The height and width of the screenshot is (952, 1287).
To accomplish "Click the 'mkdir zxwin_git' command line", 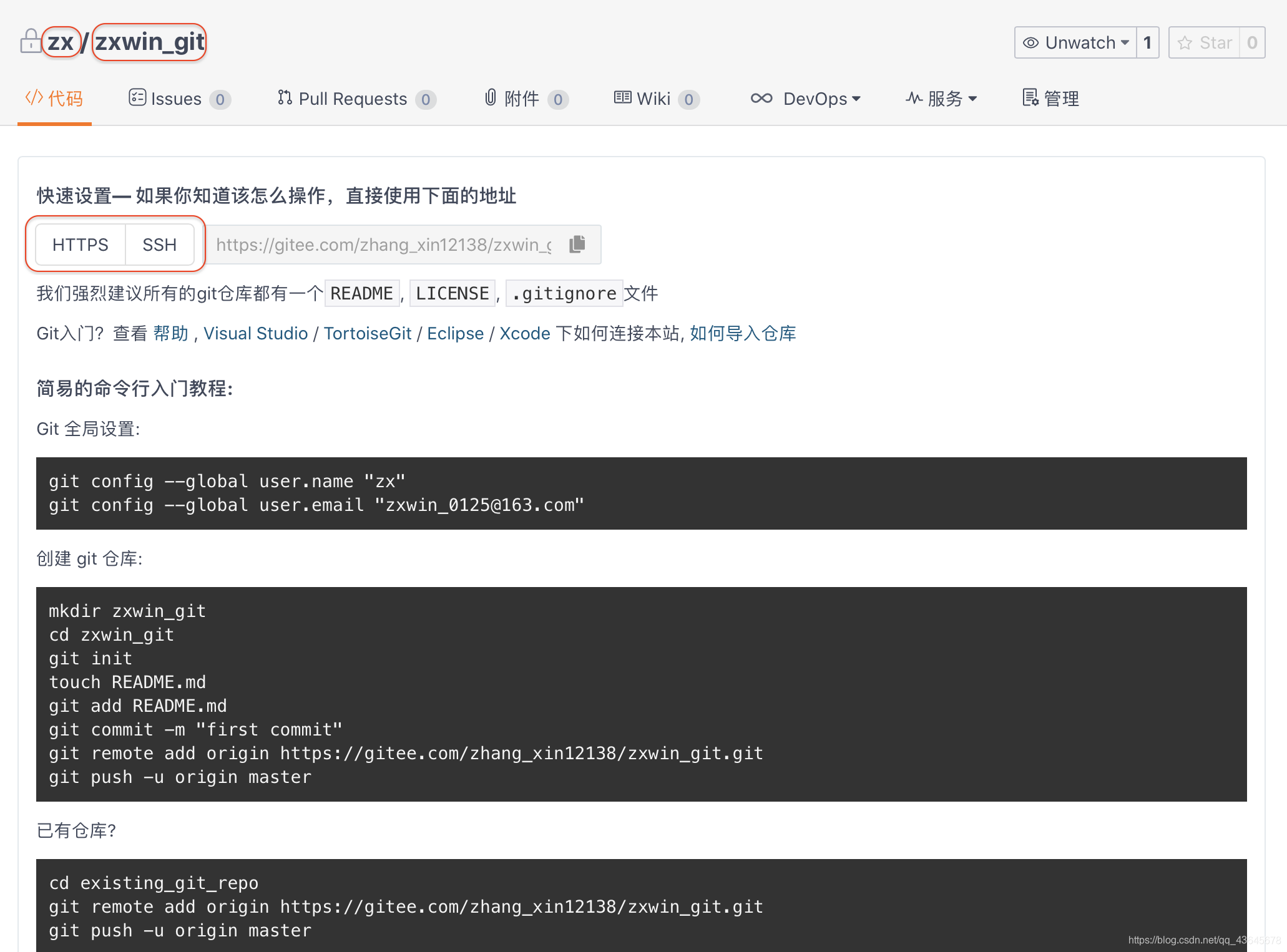I will [127, 611].
